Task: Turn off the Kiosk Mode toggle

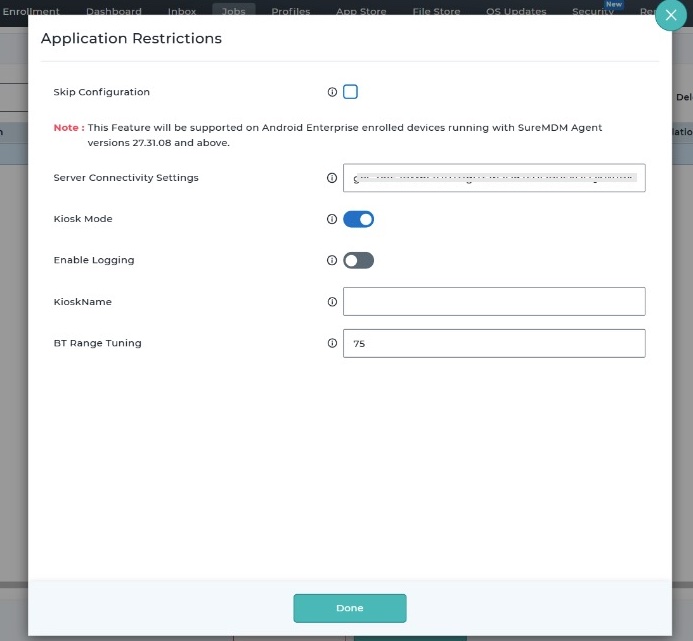Action: 358,219
